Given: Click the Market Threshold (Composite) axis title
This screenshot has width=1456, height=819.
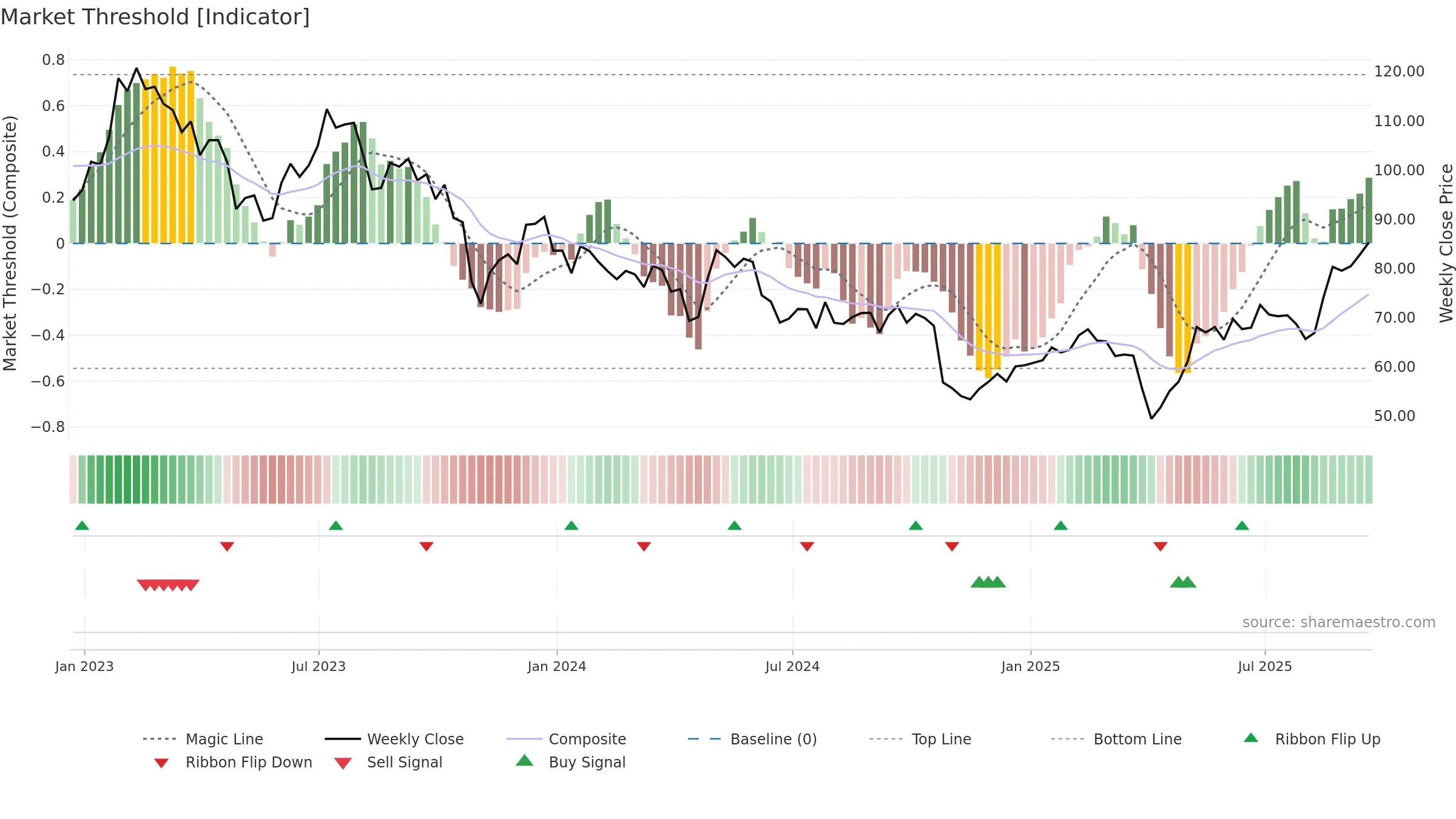Looking at the screenshot, I should point(10,243).
